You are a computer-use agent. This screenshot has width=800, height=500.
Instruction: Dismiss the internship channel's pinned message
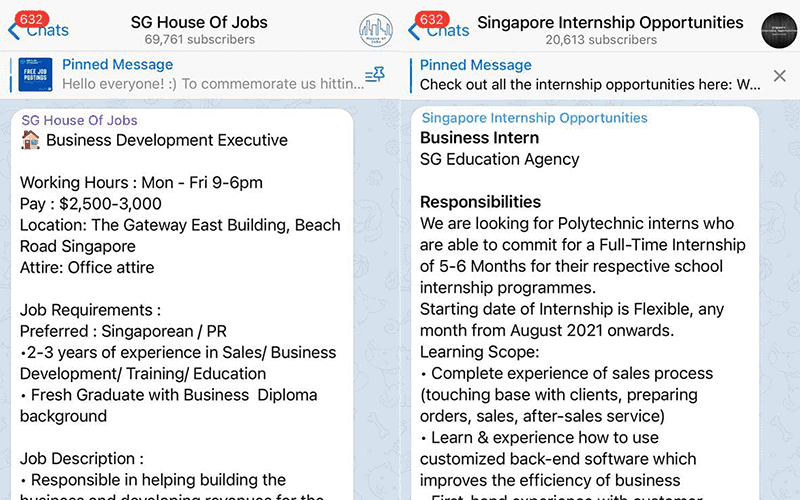780,75
